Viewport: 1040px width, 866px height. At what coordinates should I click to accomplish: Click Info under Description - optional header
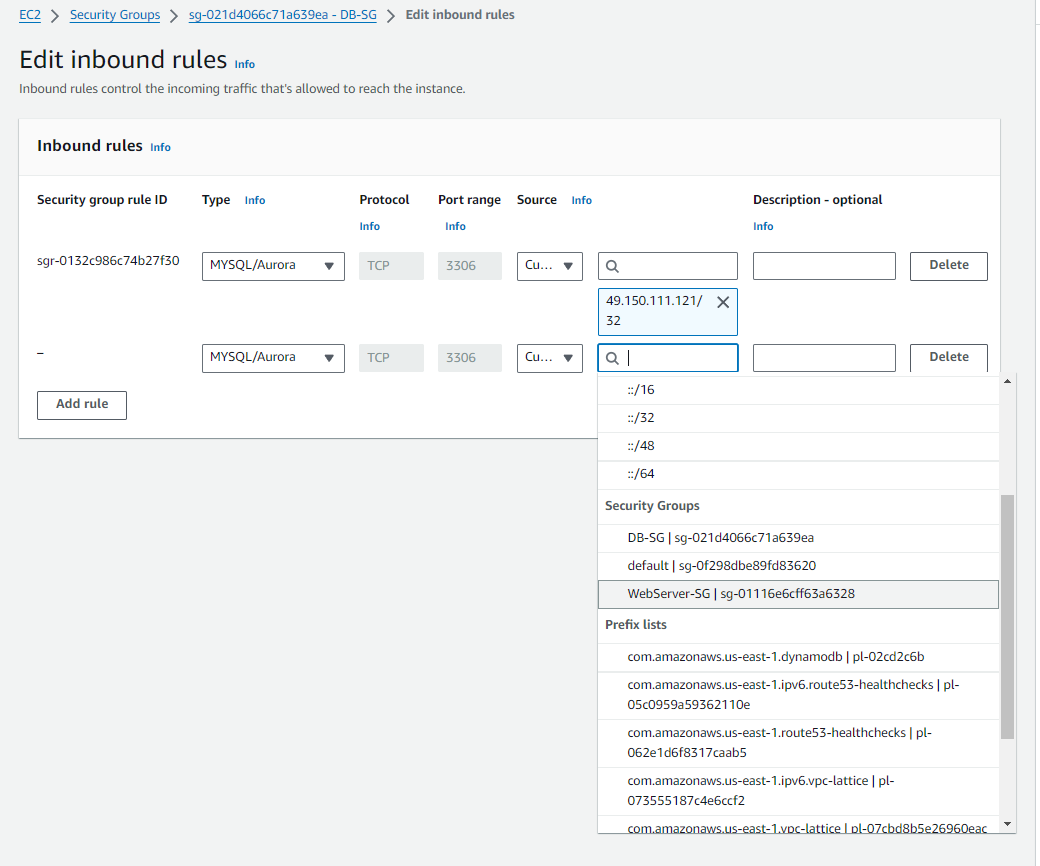tap(763, 226)
